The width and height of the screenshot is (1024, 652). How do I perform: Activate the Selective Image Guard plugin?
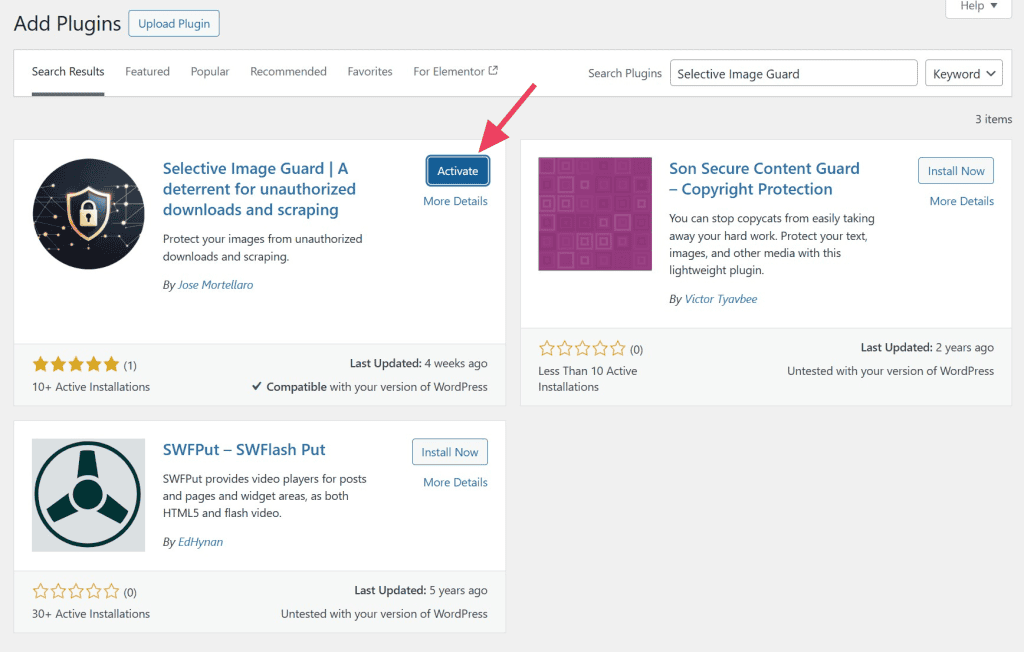point(457,171)
